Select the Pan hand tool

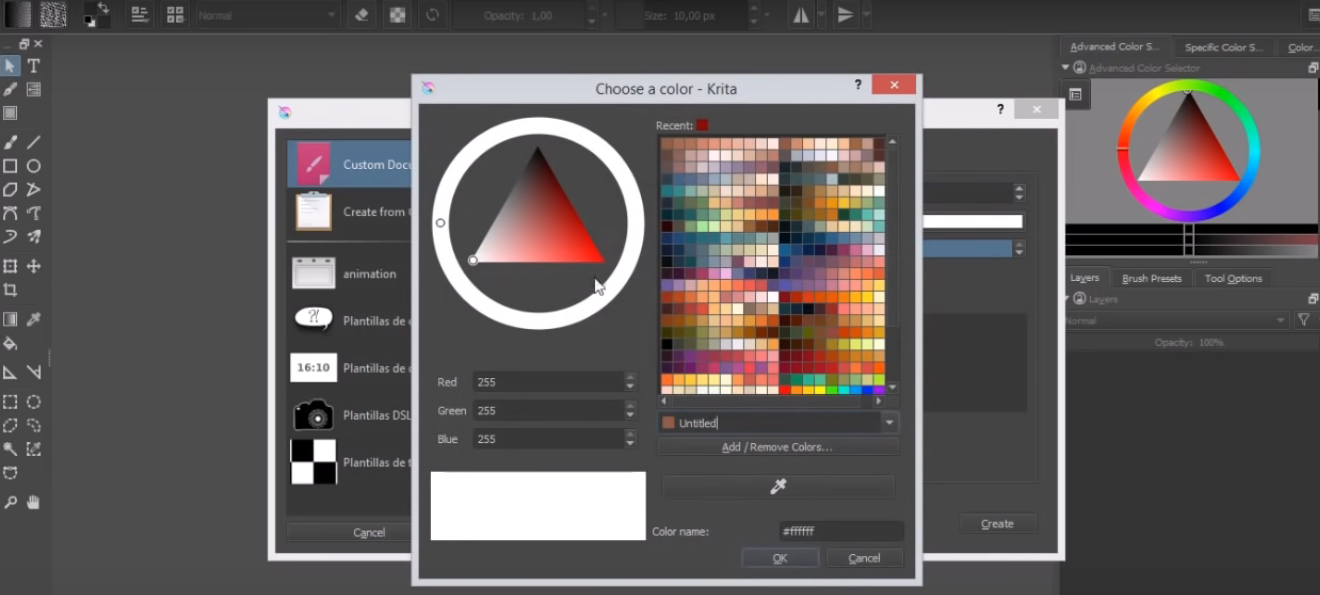click(33, 503)
